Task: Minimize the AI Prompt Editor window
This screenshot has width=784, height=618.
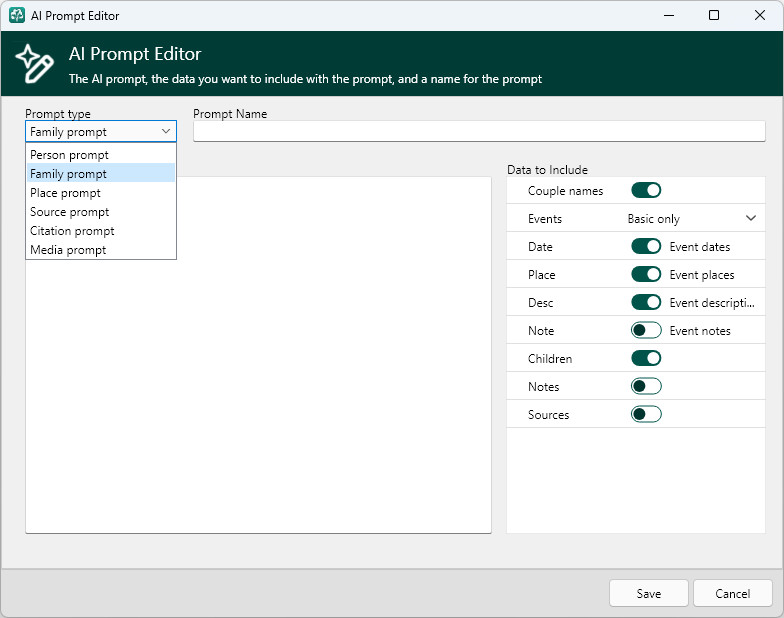Action: point(668,16)
